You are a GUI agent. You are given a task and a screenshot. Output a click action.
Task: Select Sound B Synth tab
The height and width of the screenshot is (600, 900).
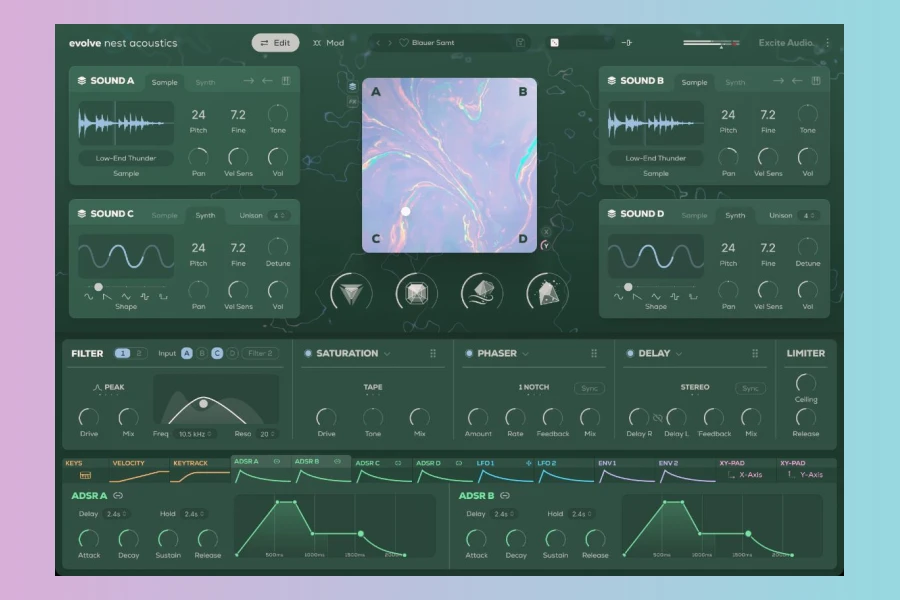735,82
